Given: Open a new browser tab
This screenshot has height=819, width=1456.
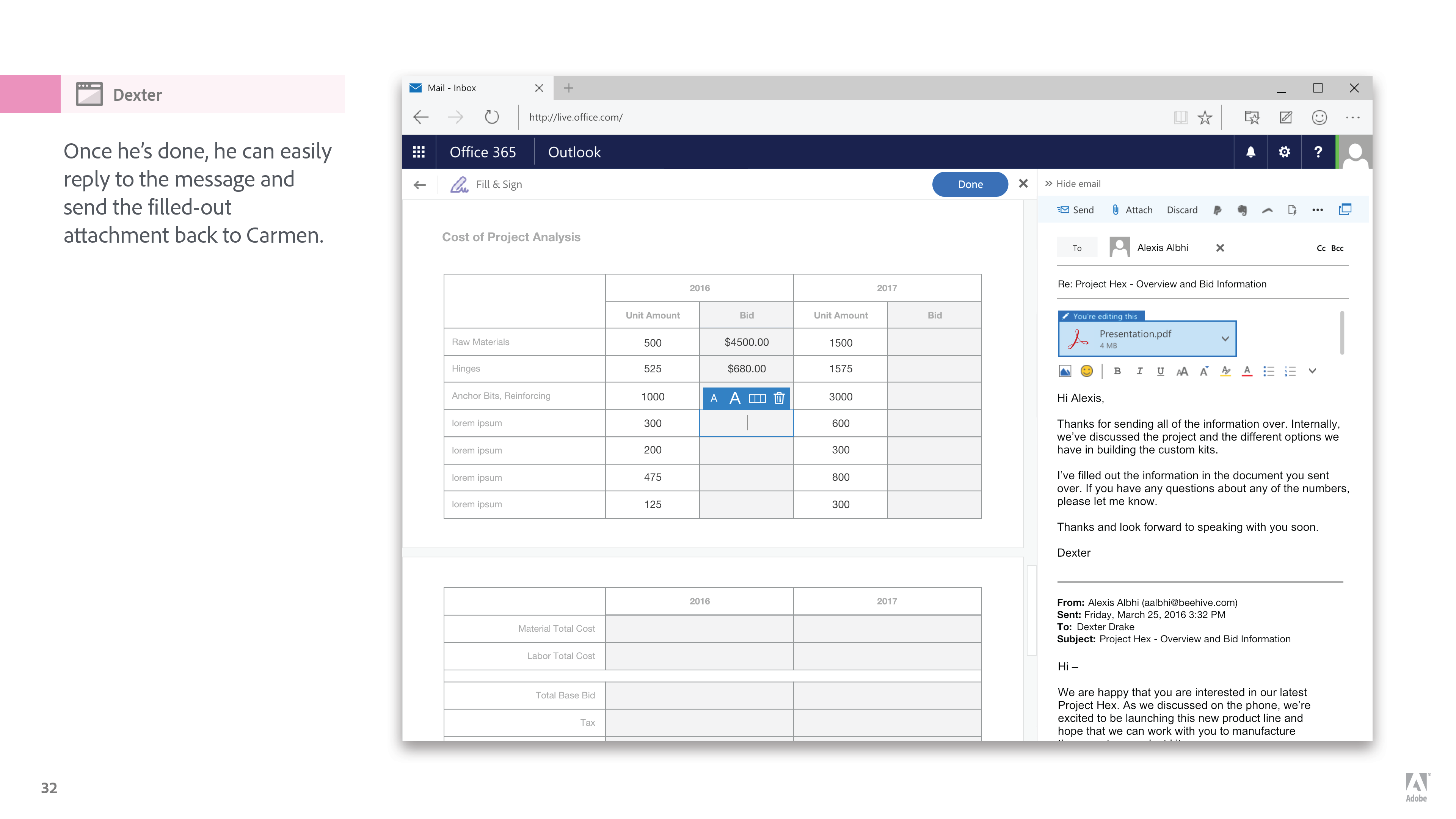Looking at the screenshot, I should (569, 88).
